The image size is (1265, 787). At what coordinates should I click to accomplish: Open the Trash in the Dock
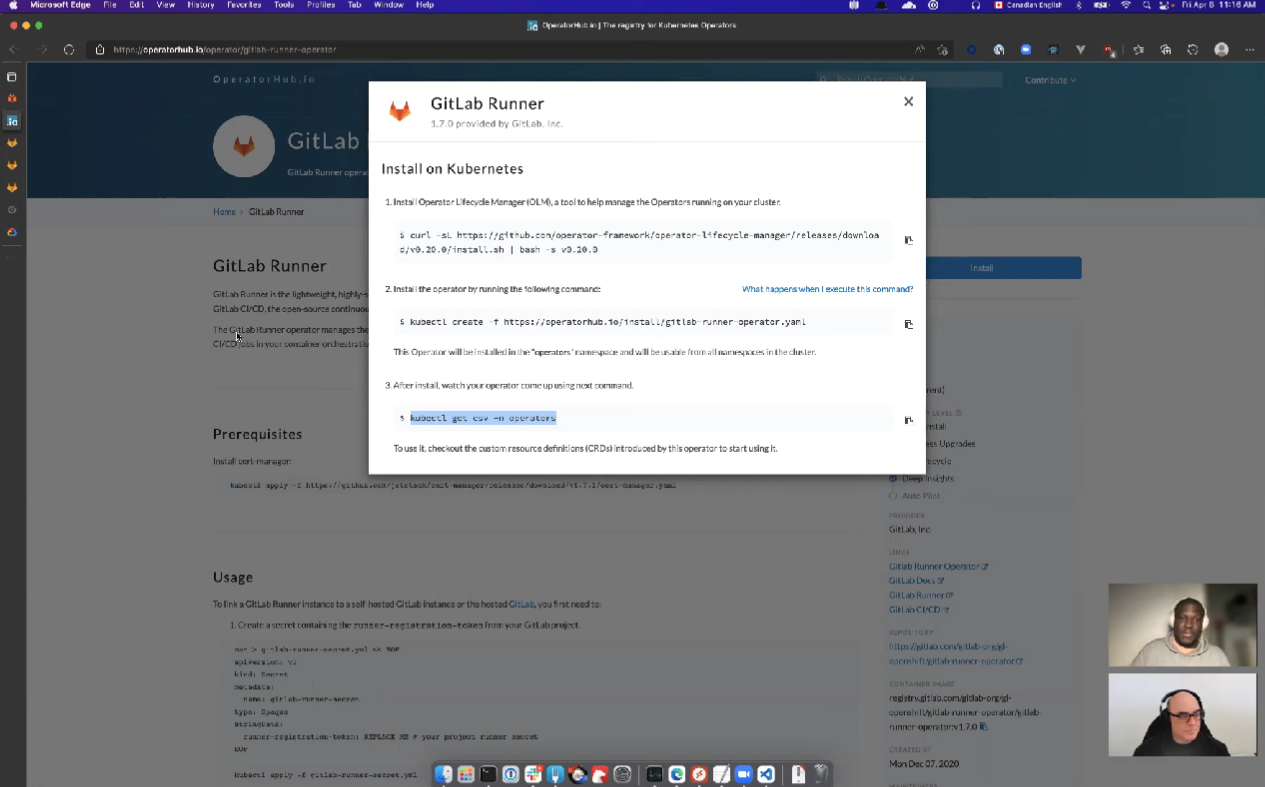[820, 774]
